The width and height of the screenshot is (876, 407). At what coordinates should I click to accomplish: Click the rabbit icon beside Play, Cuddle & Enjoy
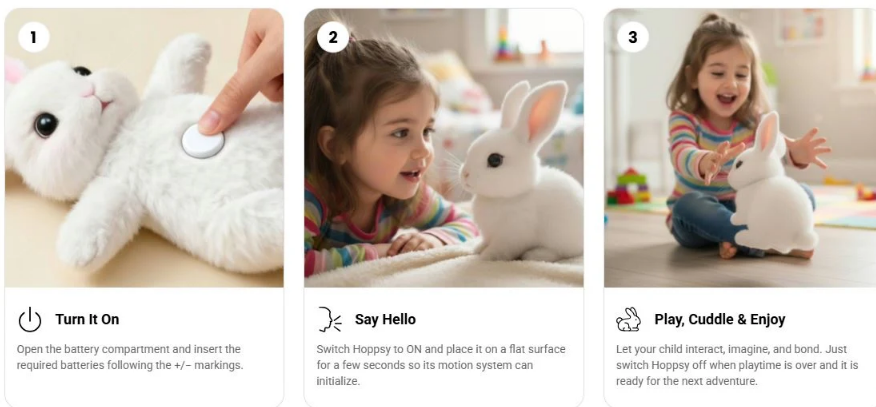(x=629, y=319)
